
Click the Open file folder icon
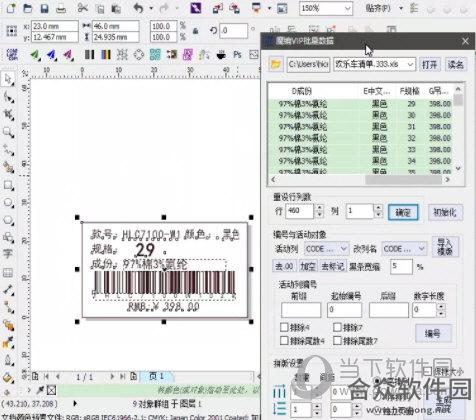[x=28, y=8]
